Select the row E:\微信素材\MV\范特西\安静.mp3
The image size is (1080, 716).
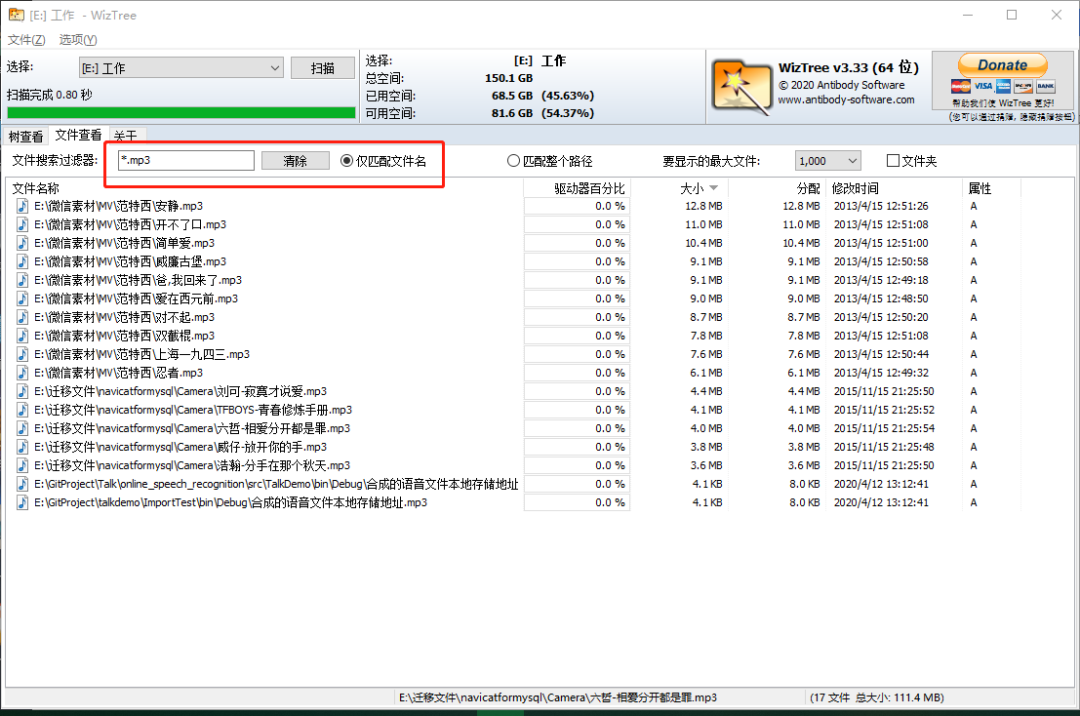pos(541,206)
